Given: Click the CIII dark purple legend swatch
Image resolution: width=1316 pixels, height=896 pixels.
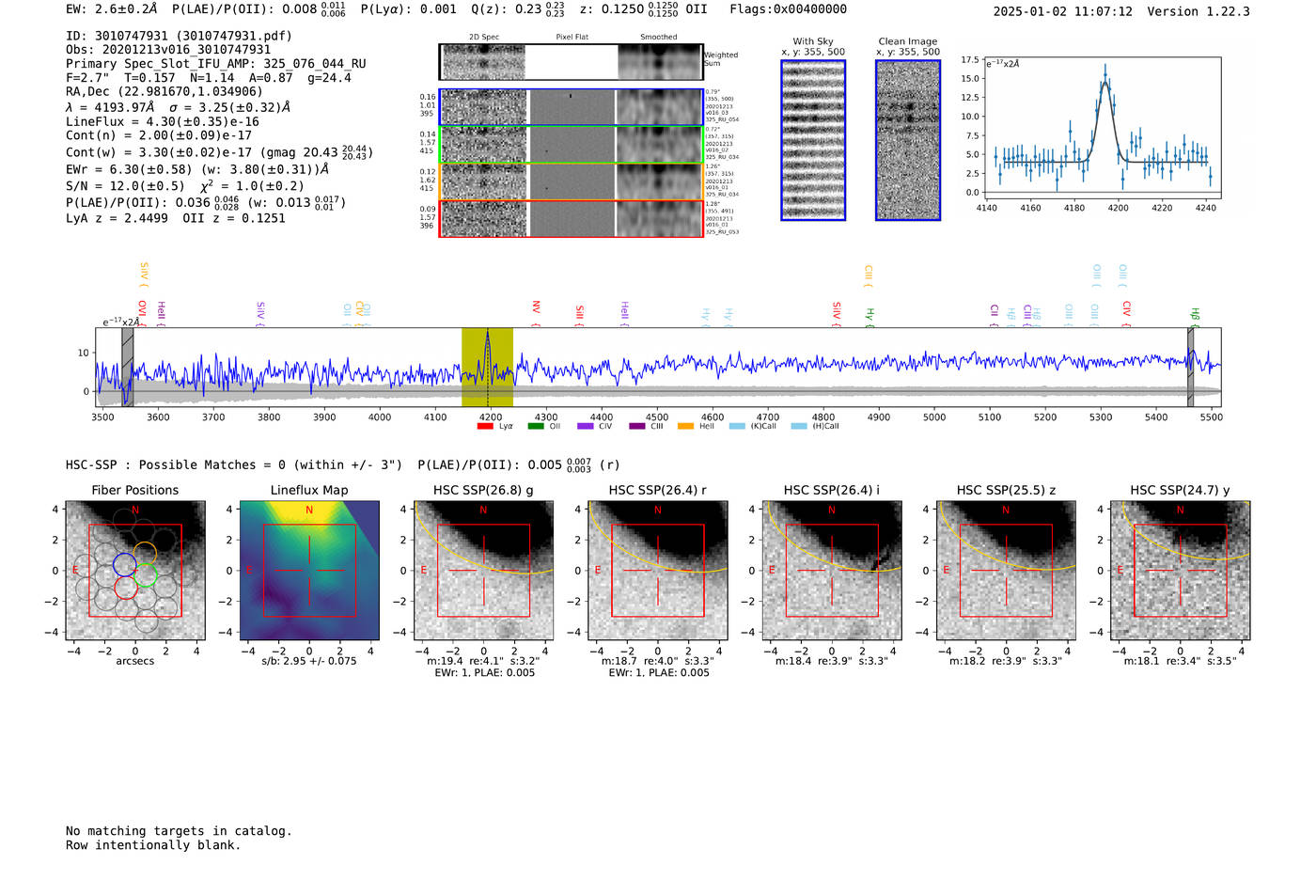Looking at the screenshot, I should [x=637, y=427].
